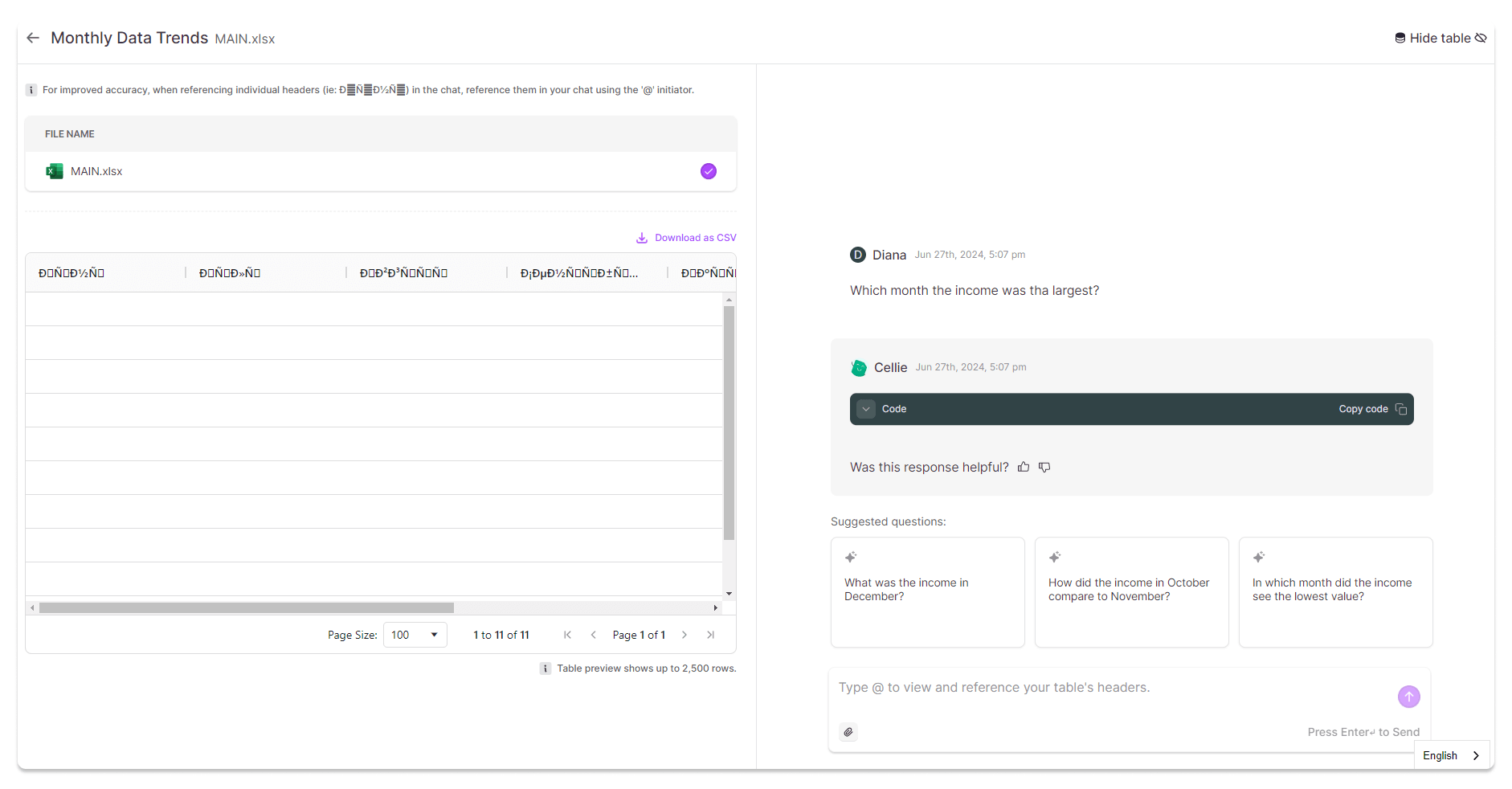Screen dimensions: 1512x789
Task: Go to the next table page
Action: 684,635
